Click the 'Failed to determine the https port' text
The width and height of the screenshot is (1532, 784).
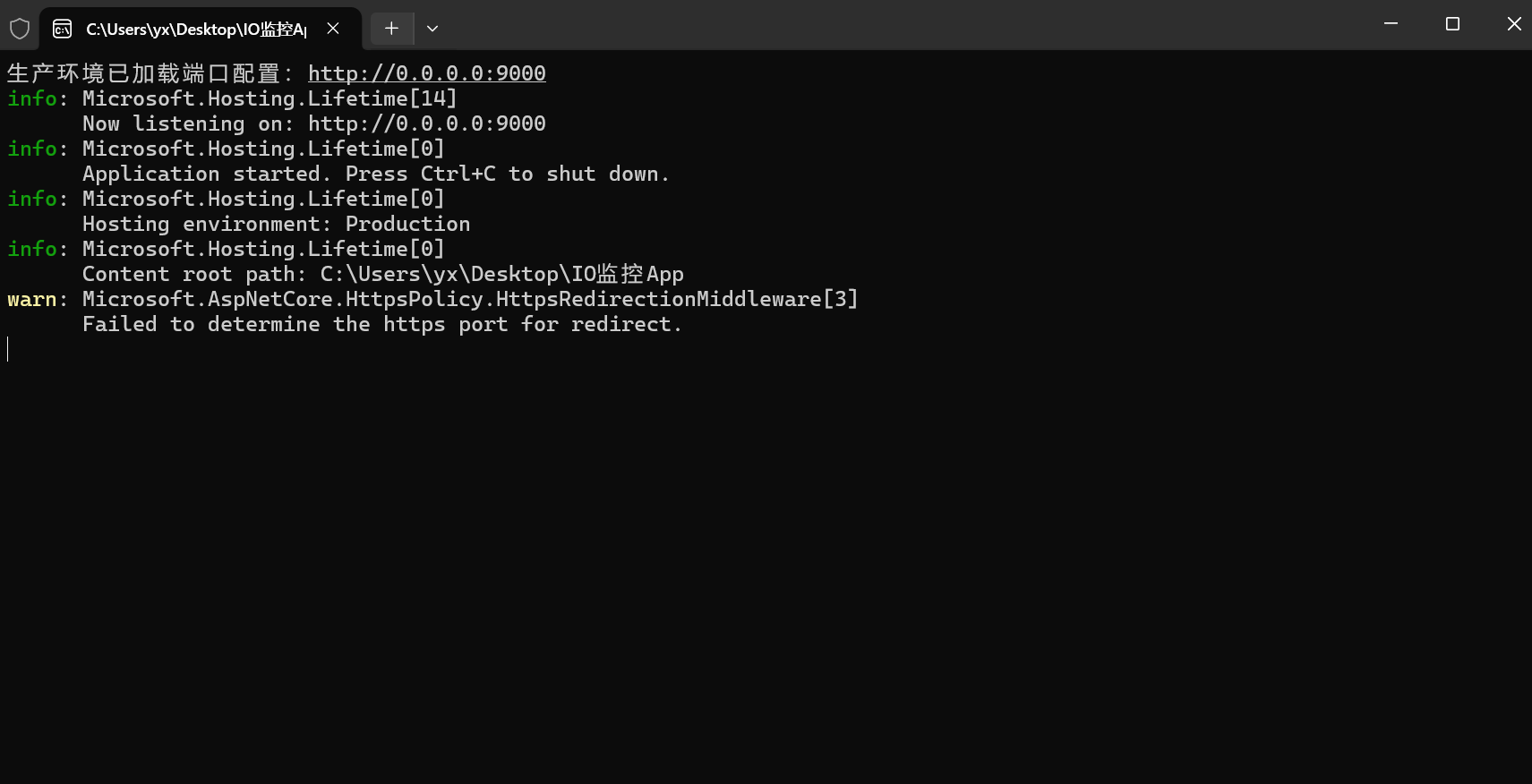pos(381,324)
